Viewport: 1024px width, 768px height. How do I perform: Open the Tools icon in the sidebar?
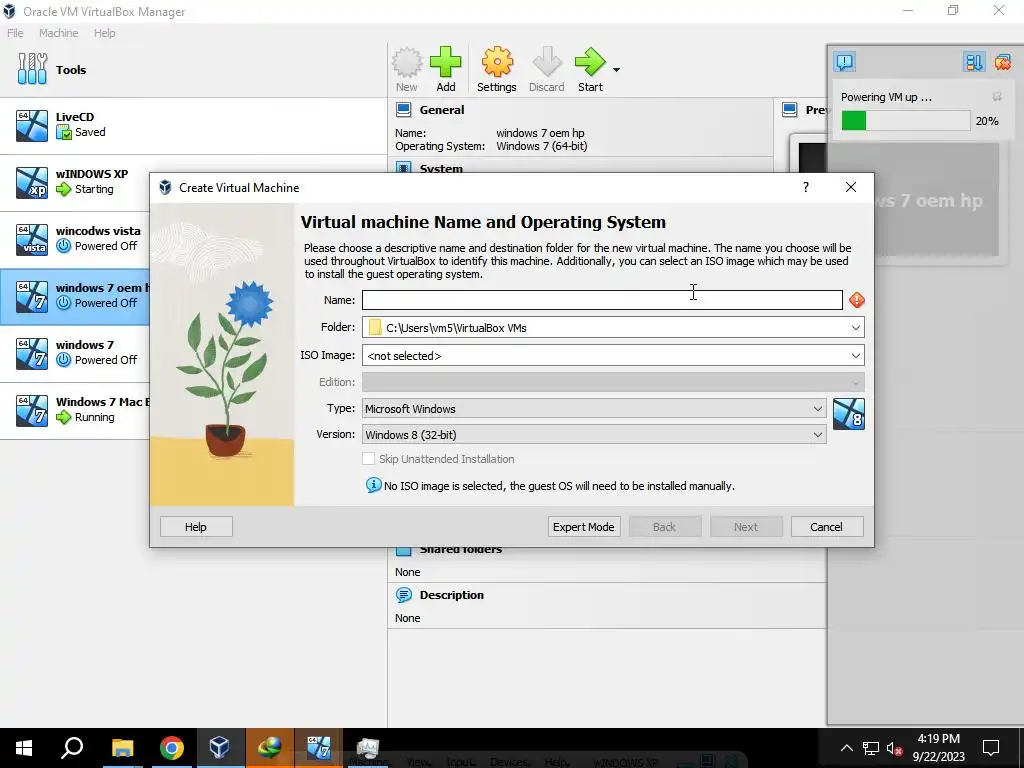click(32, 69)
